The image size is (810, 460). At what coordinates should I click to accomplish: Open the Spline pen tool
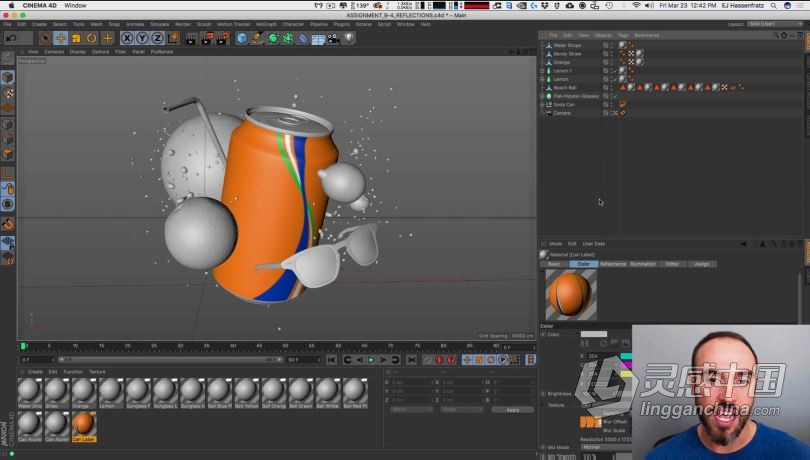(257, 38)
